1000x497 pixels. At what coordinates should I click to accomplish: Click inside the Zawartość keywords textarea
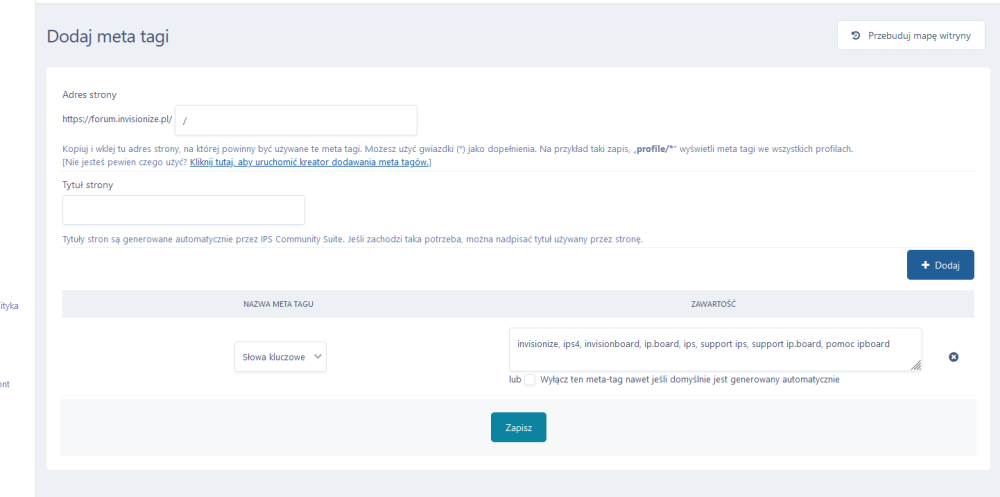pyautogui.click(x=714, y=349)
